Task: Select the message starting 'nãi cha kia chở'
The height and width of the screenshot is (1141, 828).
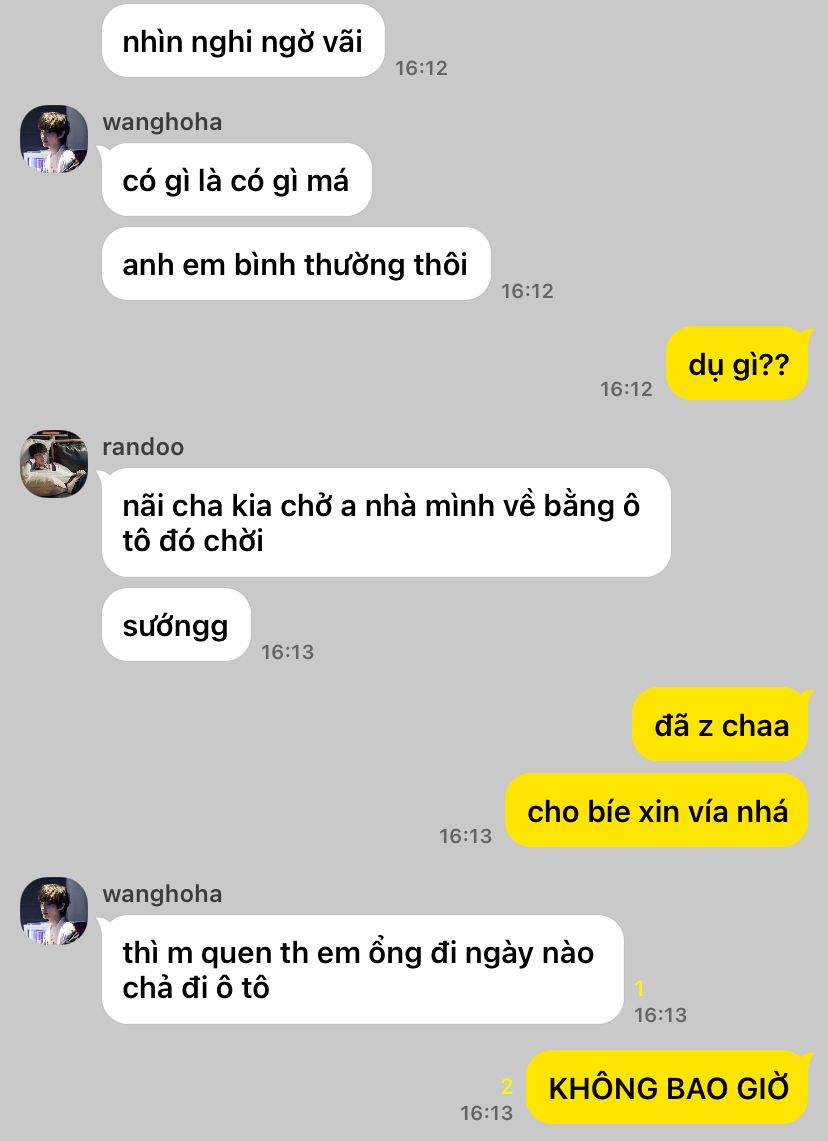Action: click(386, 523)
